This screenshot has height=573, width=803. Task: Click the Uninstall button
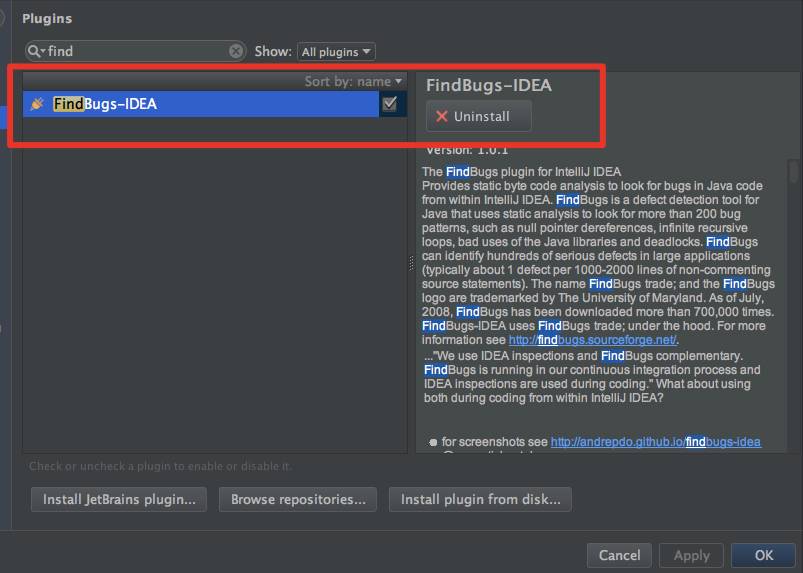(x=479, y=116)
